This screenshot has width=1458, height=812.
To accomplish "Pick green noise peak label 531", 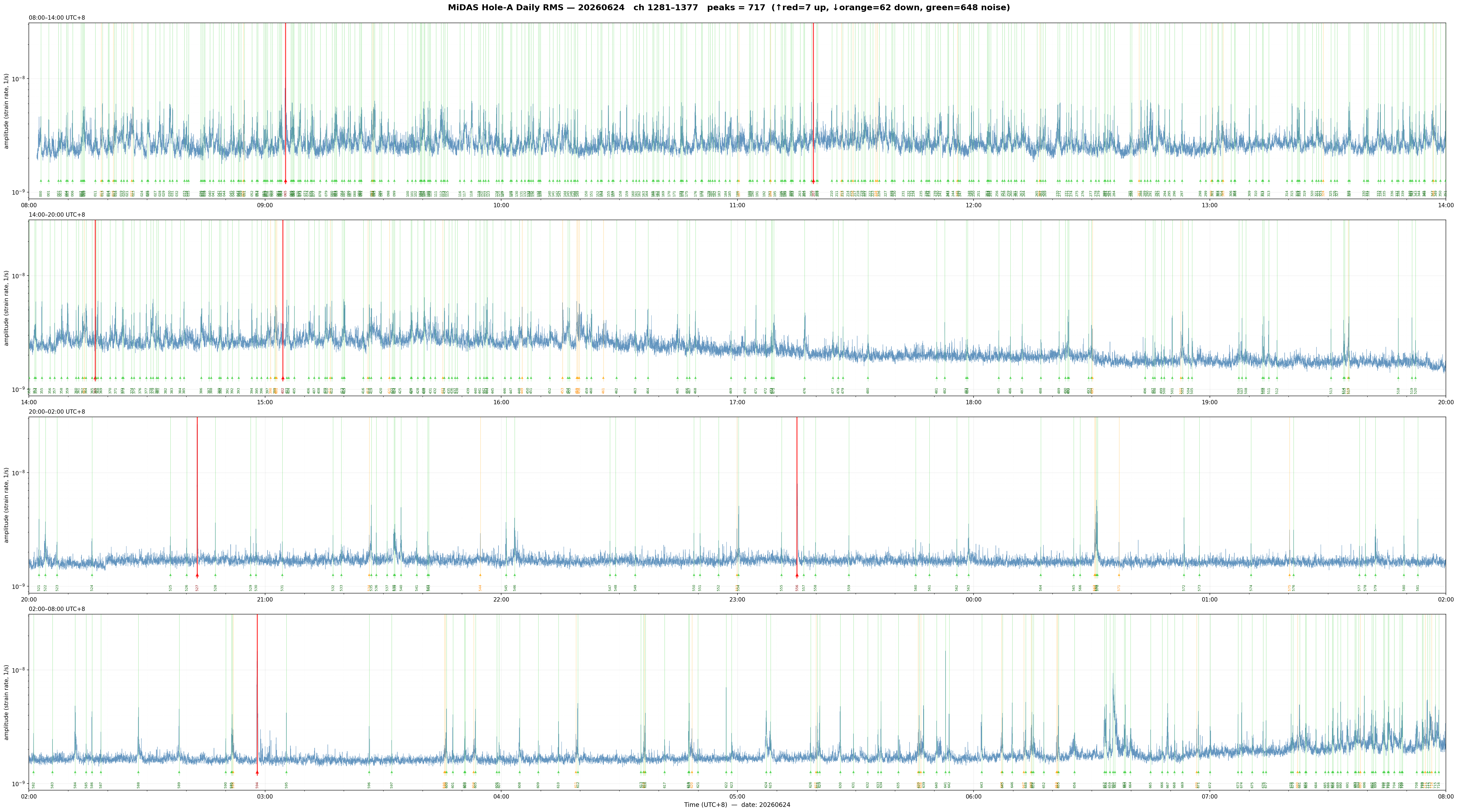I will click(x=282, y=588).
